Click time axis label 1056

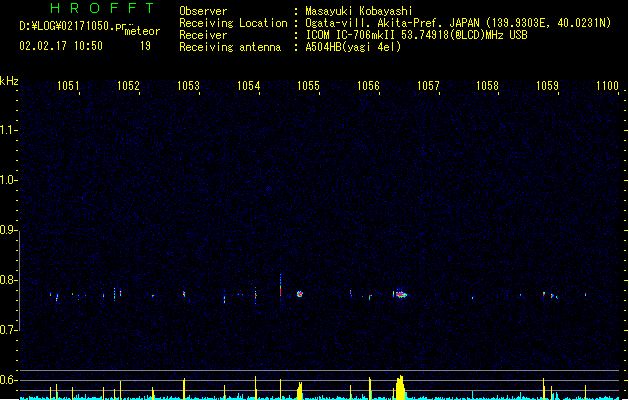[368, 85]
